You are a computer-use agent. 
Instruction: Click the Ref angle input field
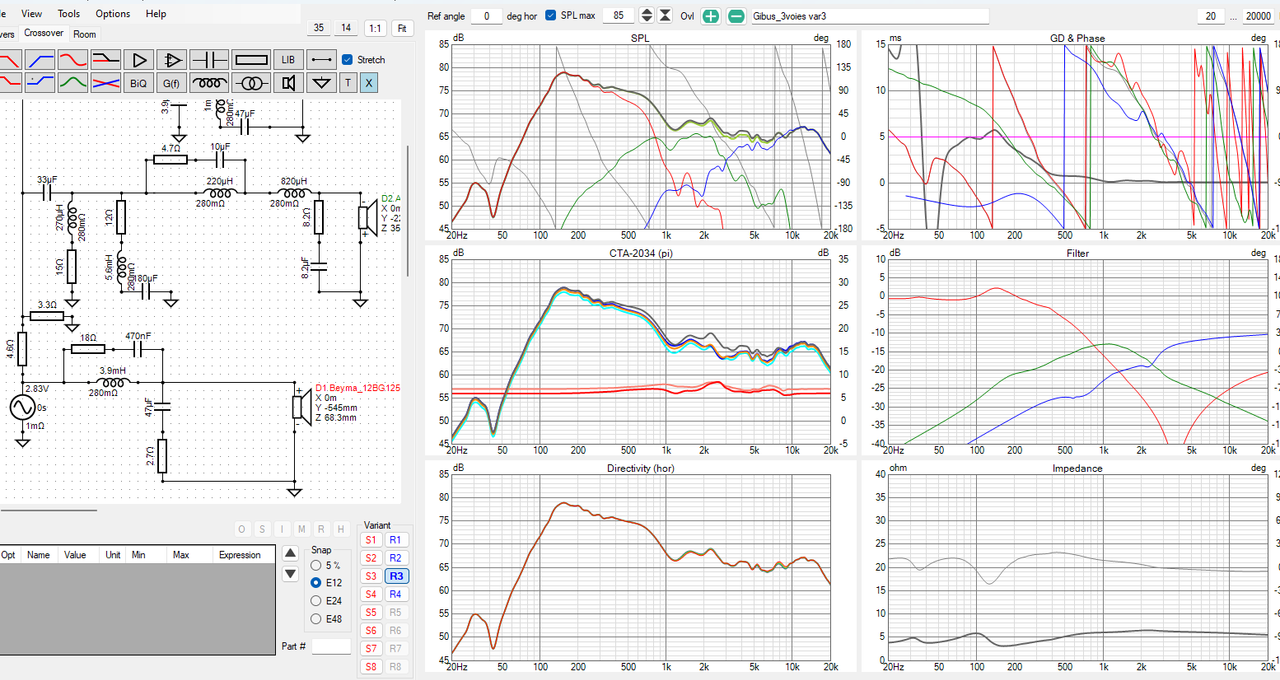click(486, 16)
